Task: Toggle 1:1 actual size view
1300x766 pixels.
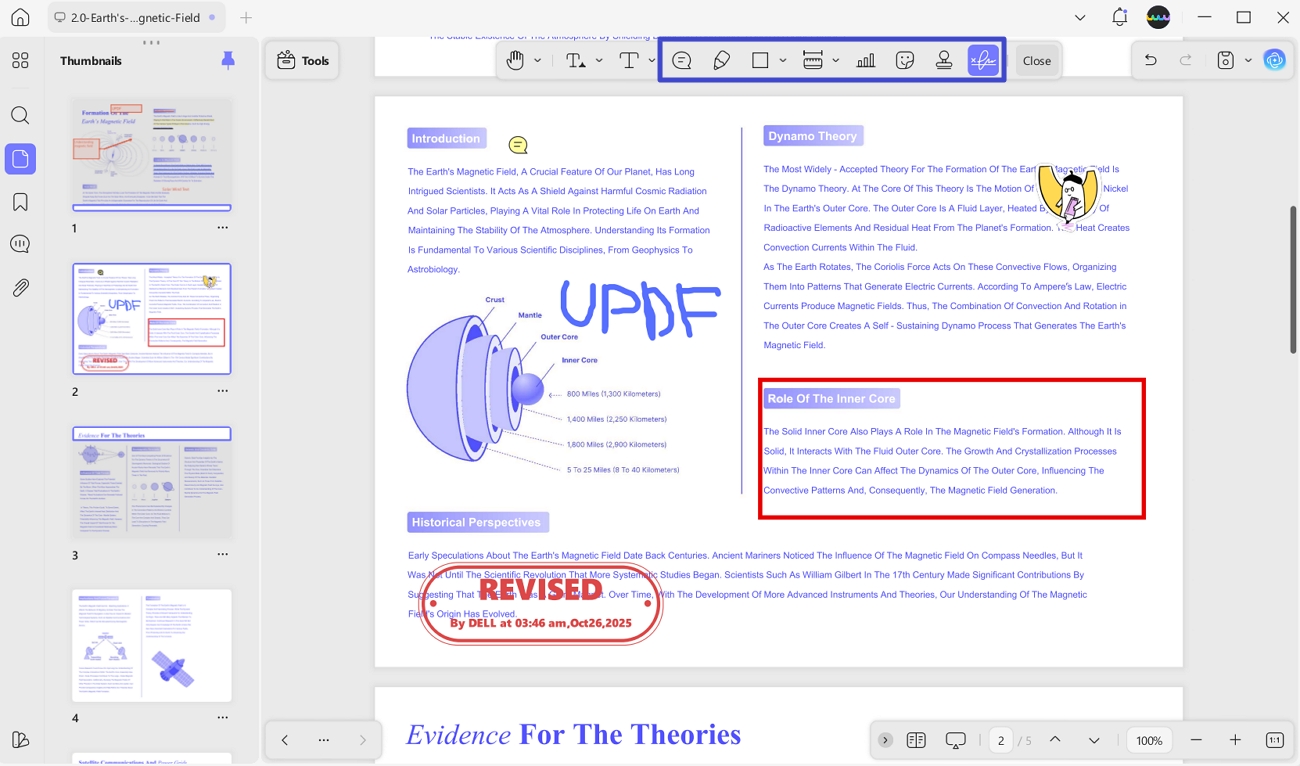Action: pyautogui.click(x=1274, y=739)
